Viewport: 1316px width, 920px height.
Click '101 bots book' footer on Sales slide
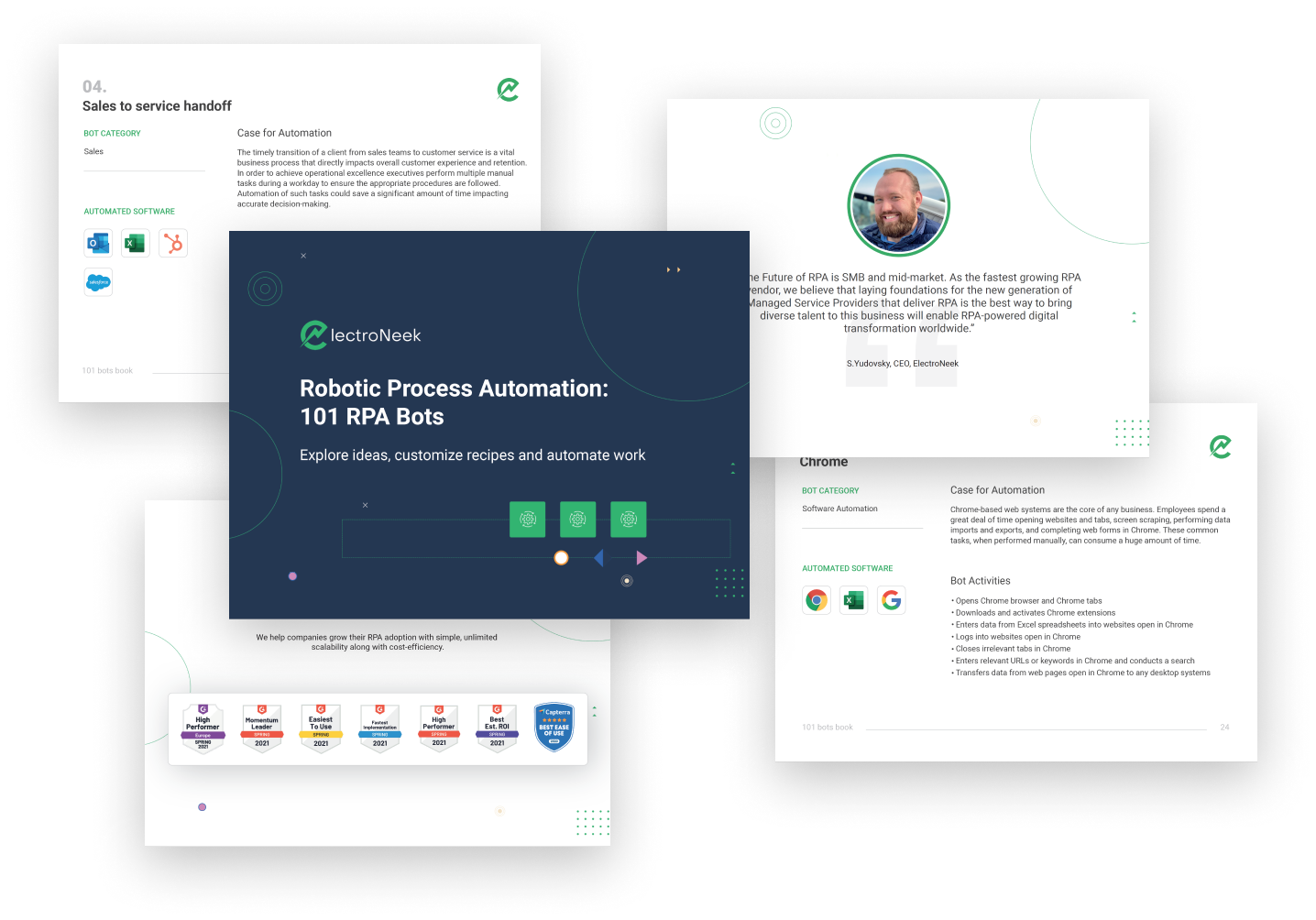107,371
